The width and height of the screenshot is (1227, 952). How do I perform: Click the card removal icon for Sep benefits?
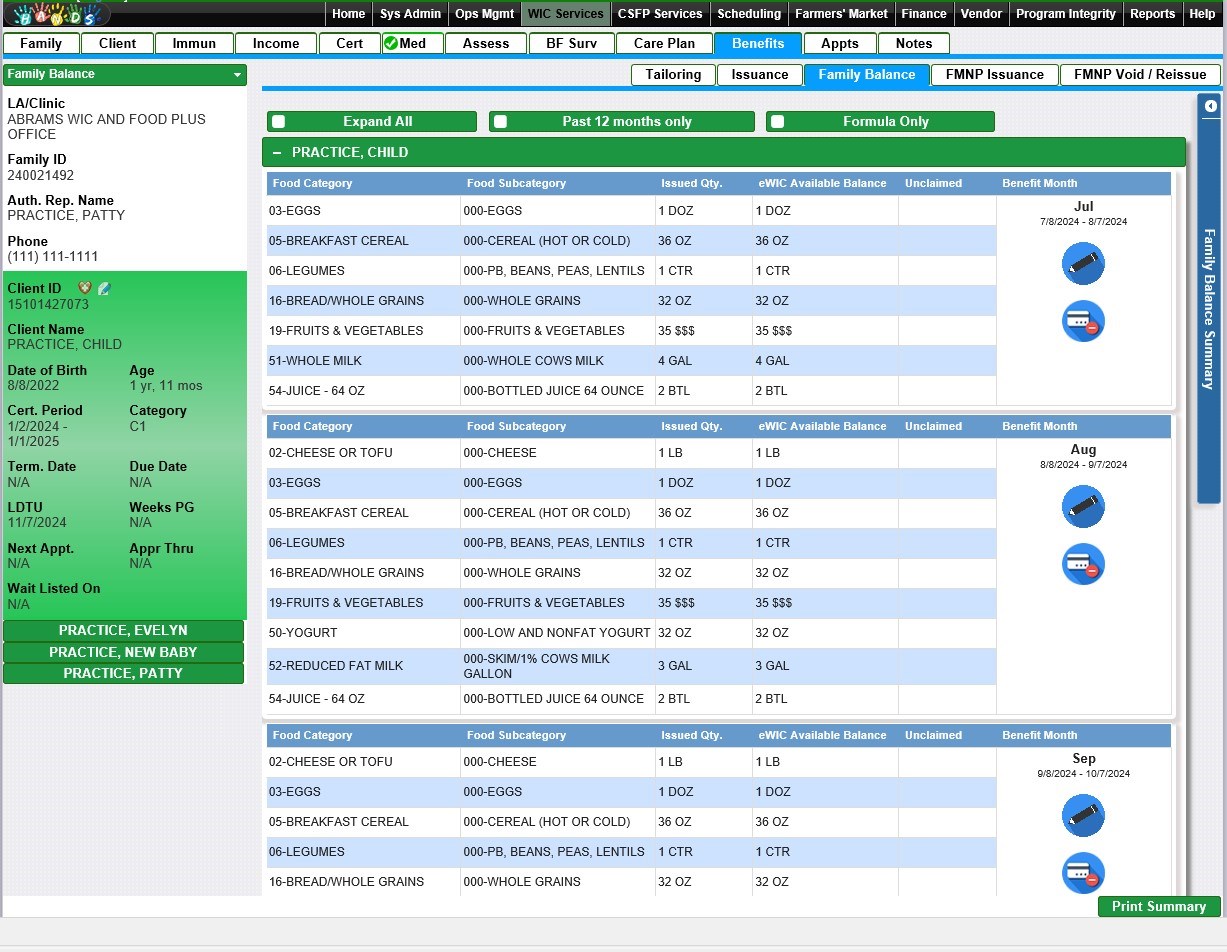[x=1083, y=873]
